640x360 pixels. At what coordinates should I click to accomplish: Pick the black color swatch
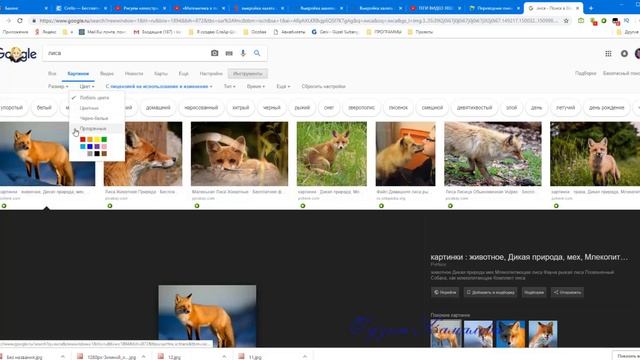point(97,153)
